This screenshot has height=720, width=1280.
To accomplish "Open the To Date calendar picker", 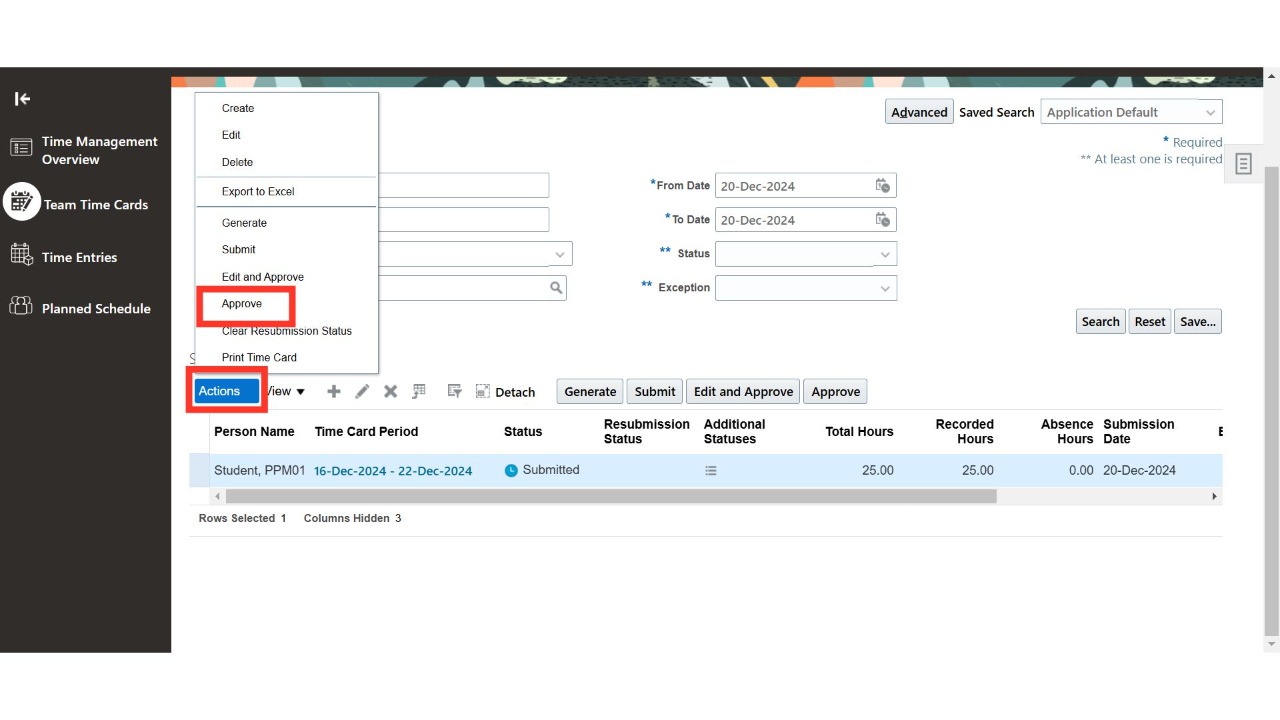I will [x=883, y=220].
